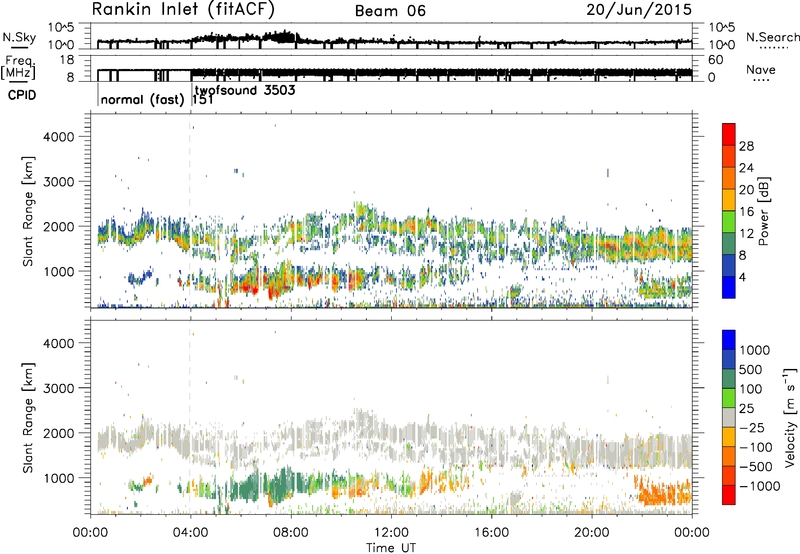Image resolution: width=800 pixels, height=554 pixels.
Task: Click the '16:00' time axis tick
Action: (x=491, y=533)
